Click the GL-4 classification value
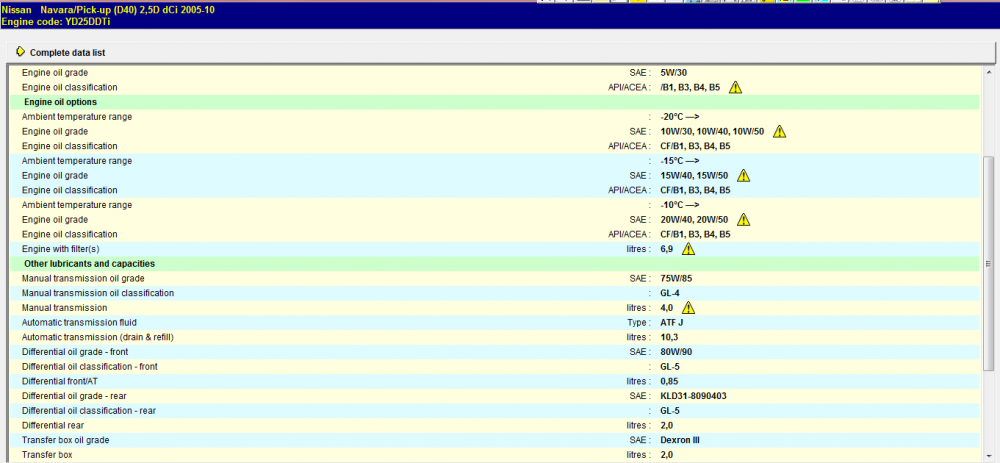 pos(670,293)
